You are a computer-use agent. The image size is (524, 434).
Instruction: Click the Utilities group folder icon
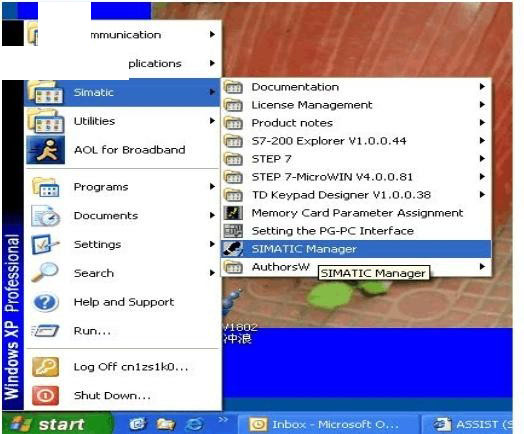45,121
